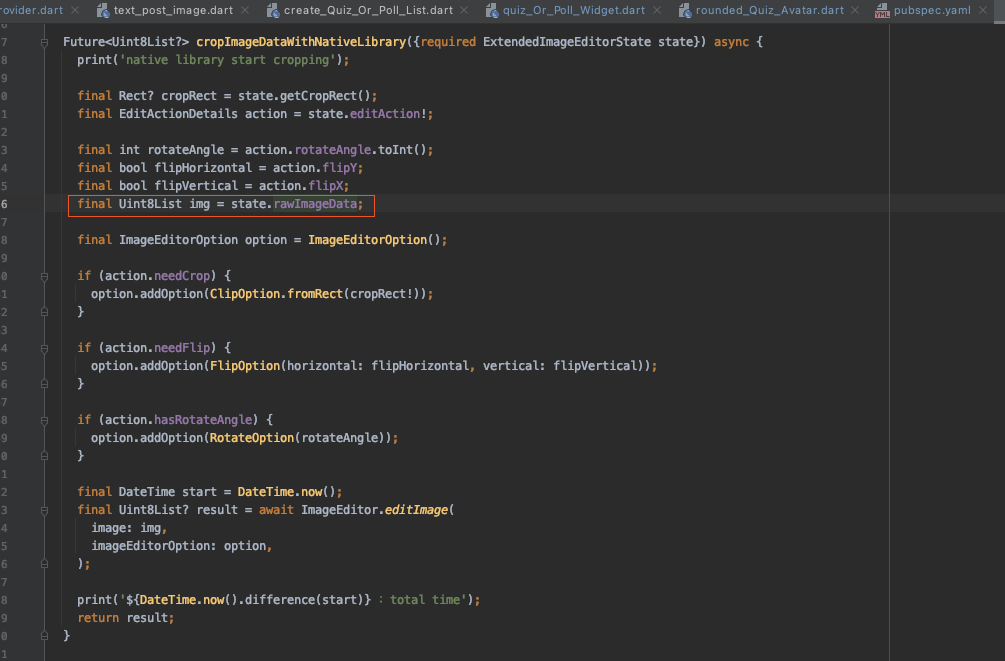This screenshot has width=1005, height=661.
Task: Collapse the if action.needCrop block
Action: [42, 275]
